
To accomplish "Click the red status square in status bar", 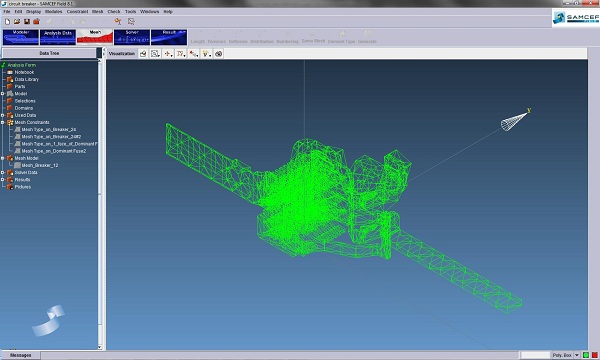I will pos(595,355).
